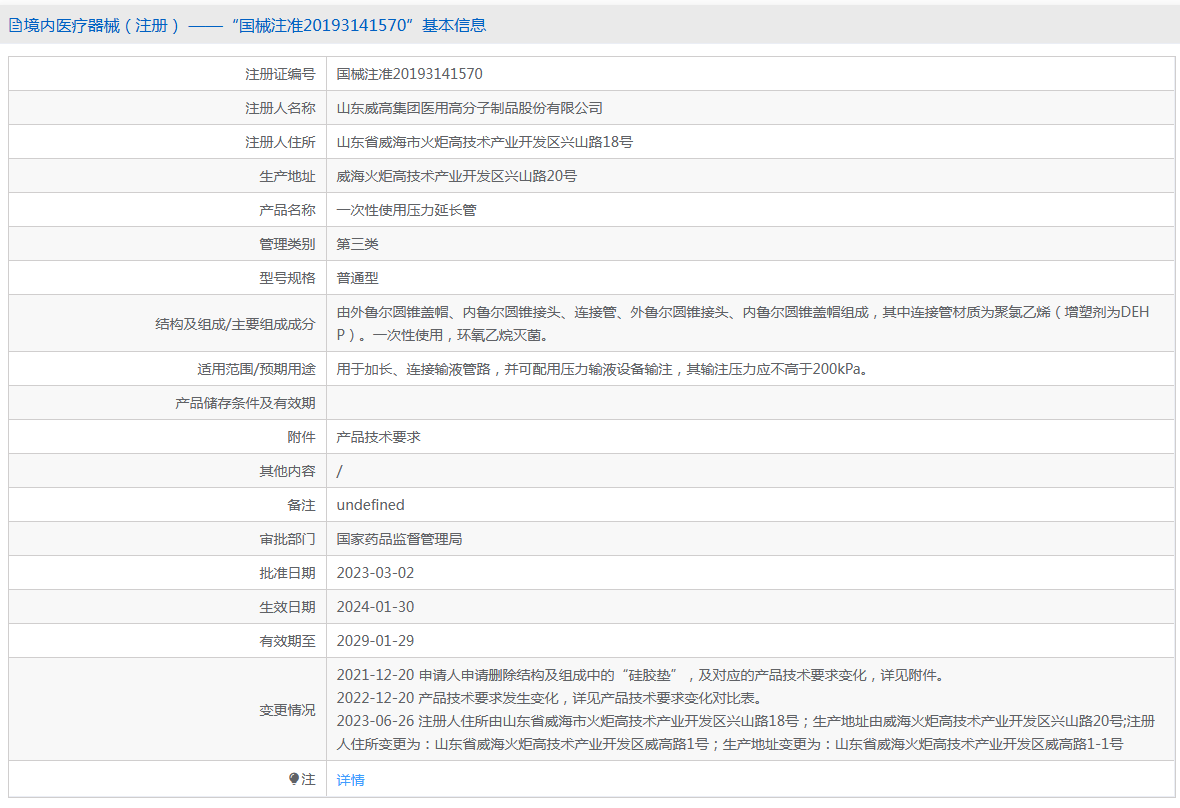
Task: Click the 产品名称 label
Action: (287, 210)
